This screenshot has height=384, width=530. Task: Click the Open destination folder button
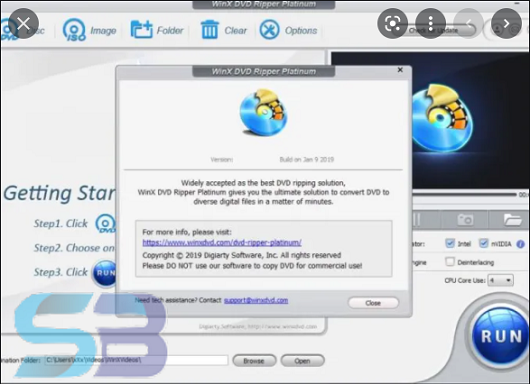point(303,361)
